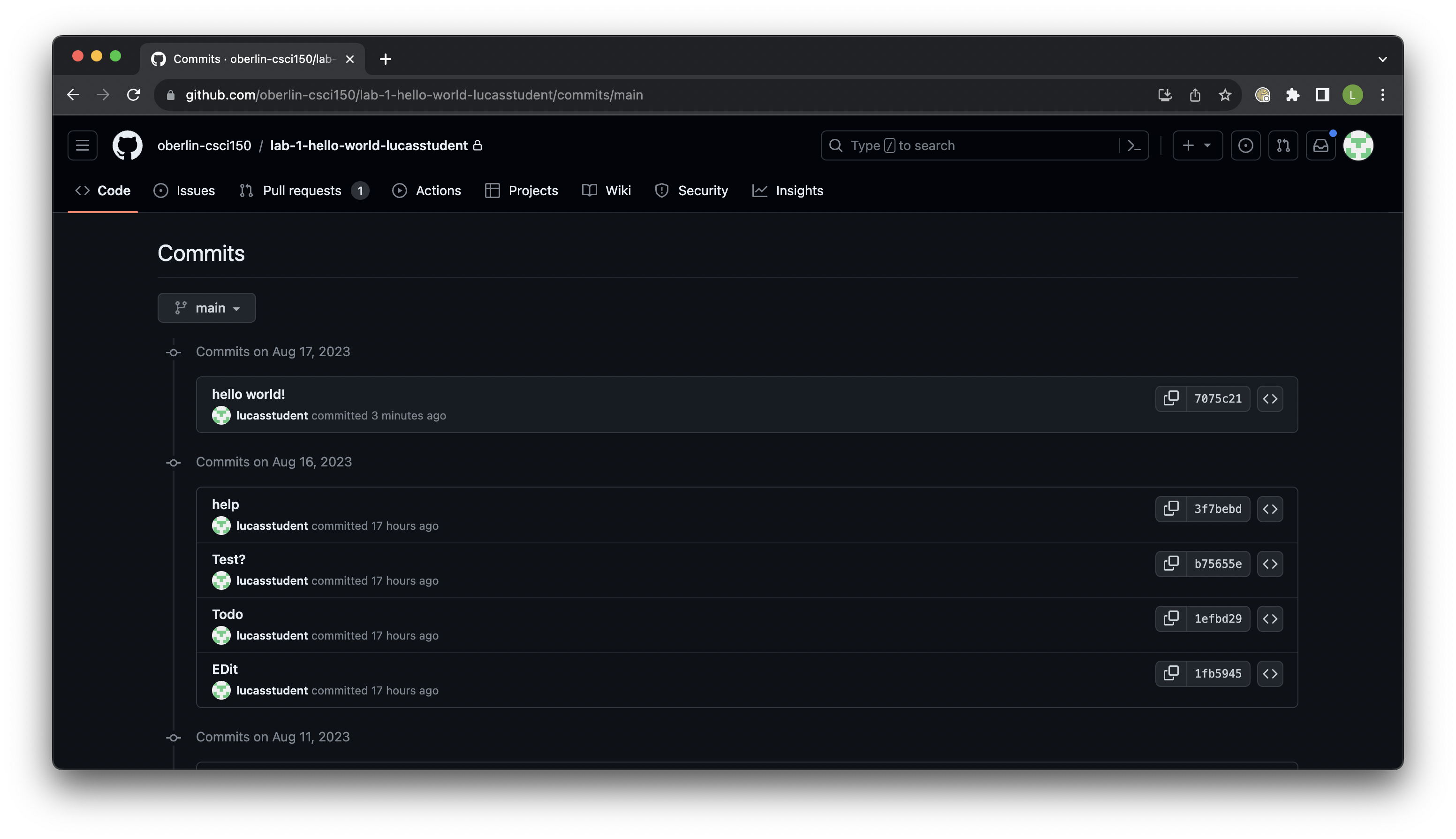The width and height of the screenshot is (1456, 839).
Task: Open a new browser tab with the plus button
Action: pos(385,59)
